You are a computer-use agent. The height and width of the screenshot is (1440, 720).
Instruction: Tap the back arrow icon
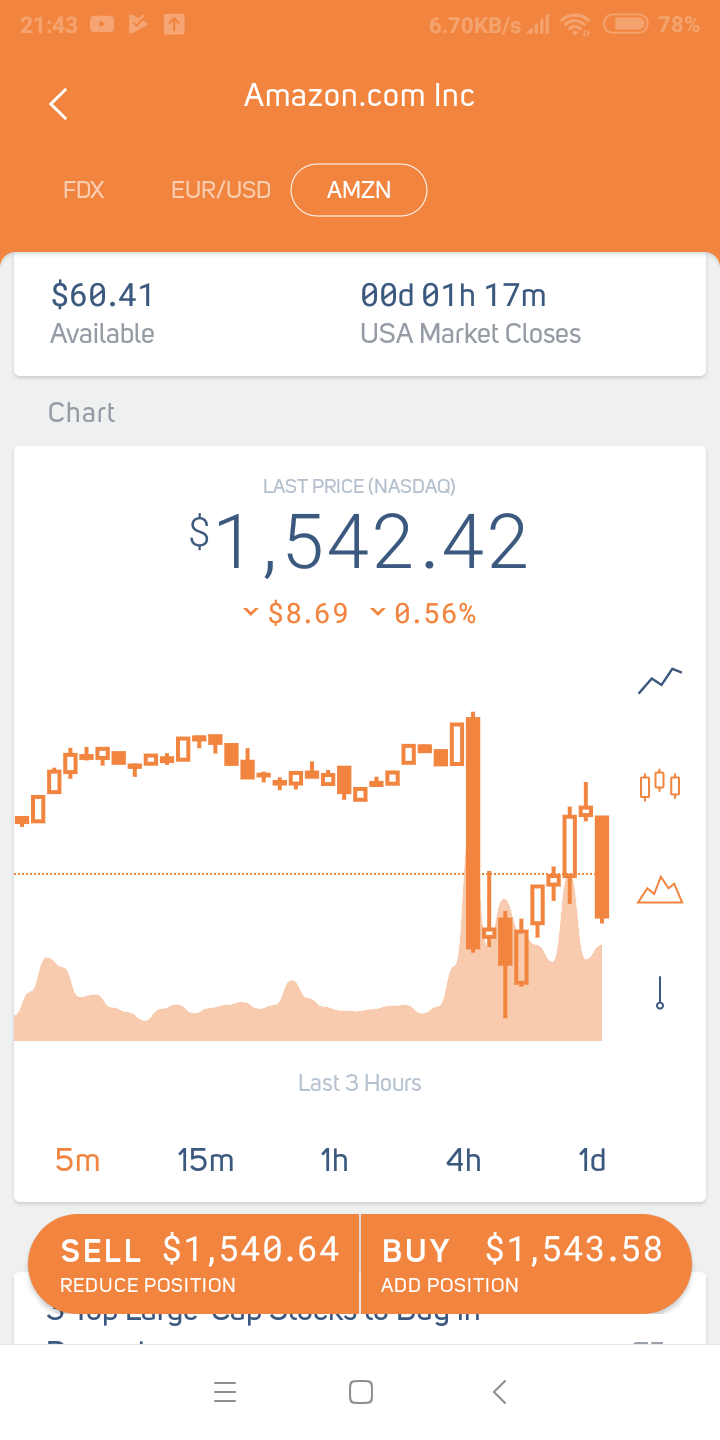pyautogui.click(x=59, y=103)
